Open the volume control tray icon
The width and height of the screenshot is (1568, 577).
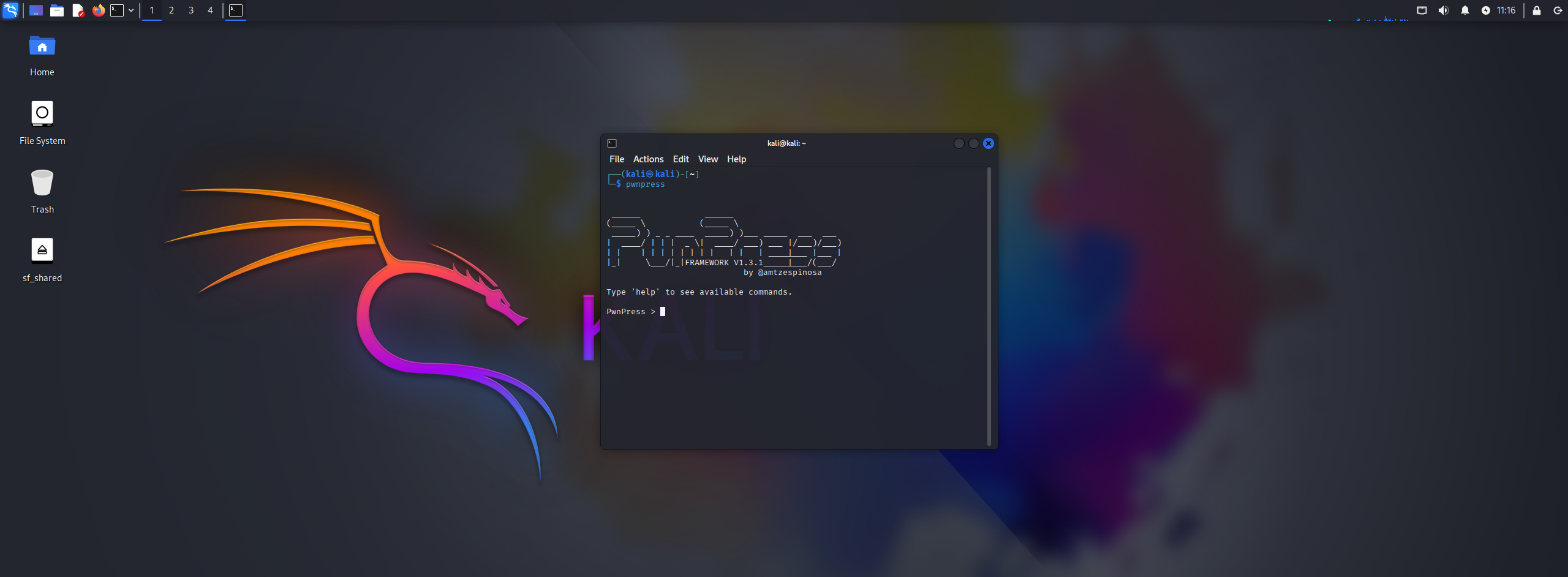(x=1444, y=10)
